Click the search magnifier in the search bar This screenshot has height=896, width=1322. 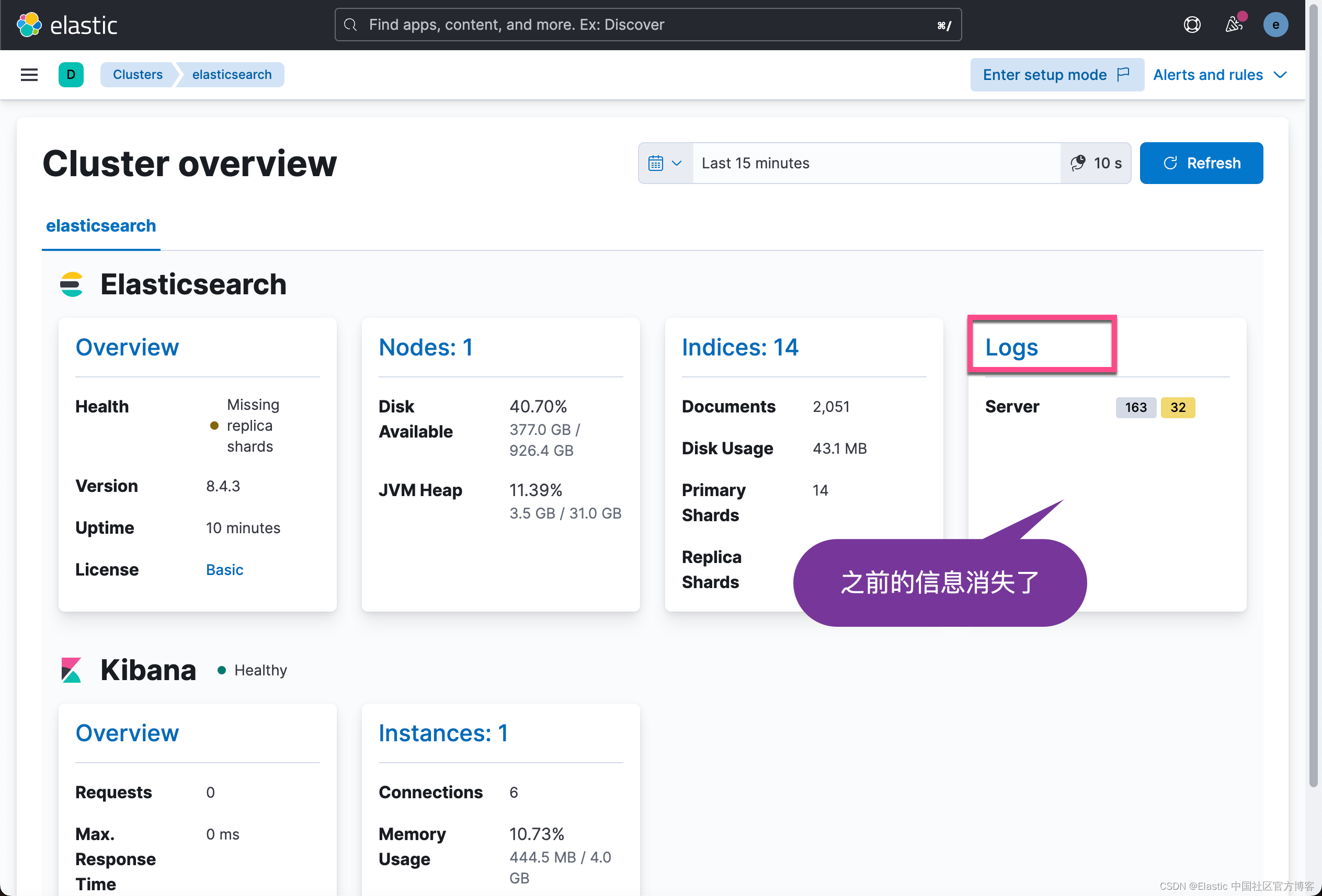pos(350,25)
